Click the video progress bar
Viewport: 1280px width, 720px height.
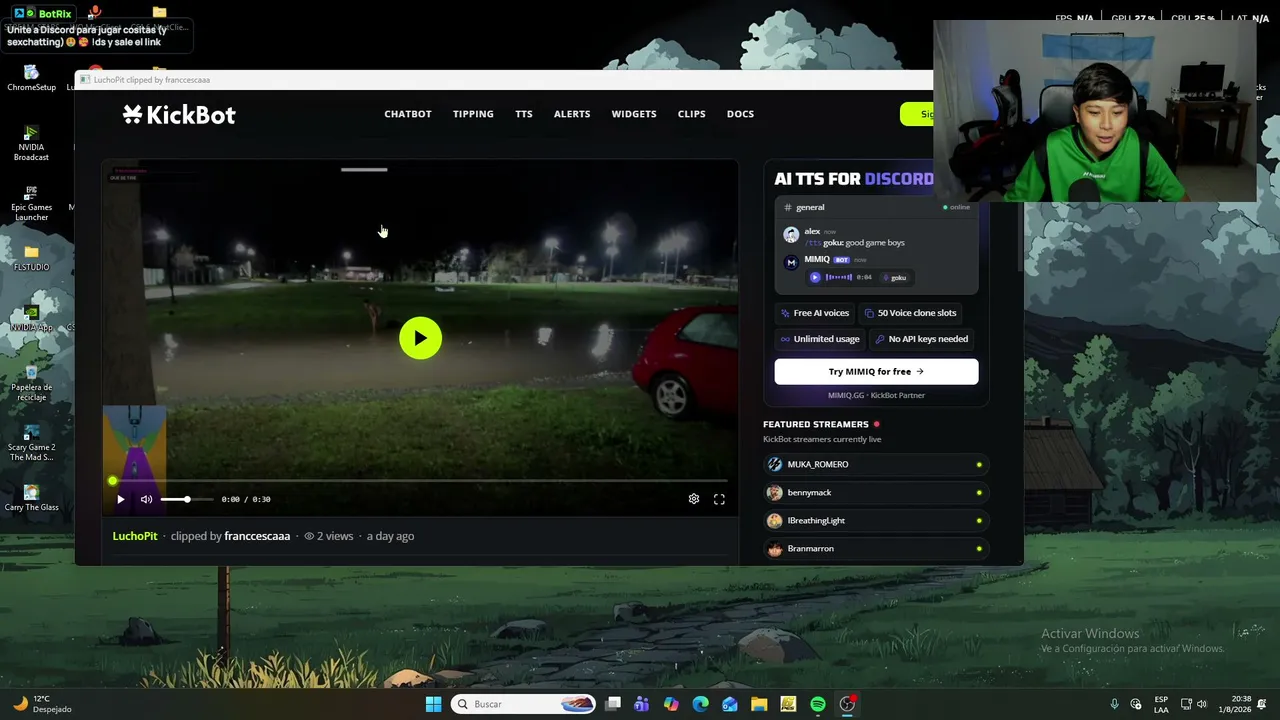tap(420, 481)
